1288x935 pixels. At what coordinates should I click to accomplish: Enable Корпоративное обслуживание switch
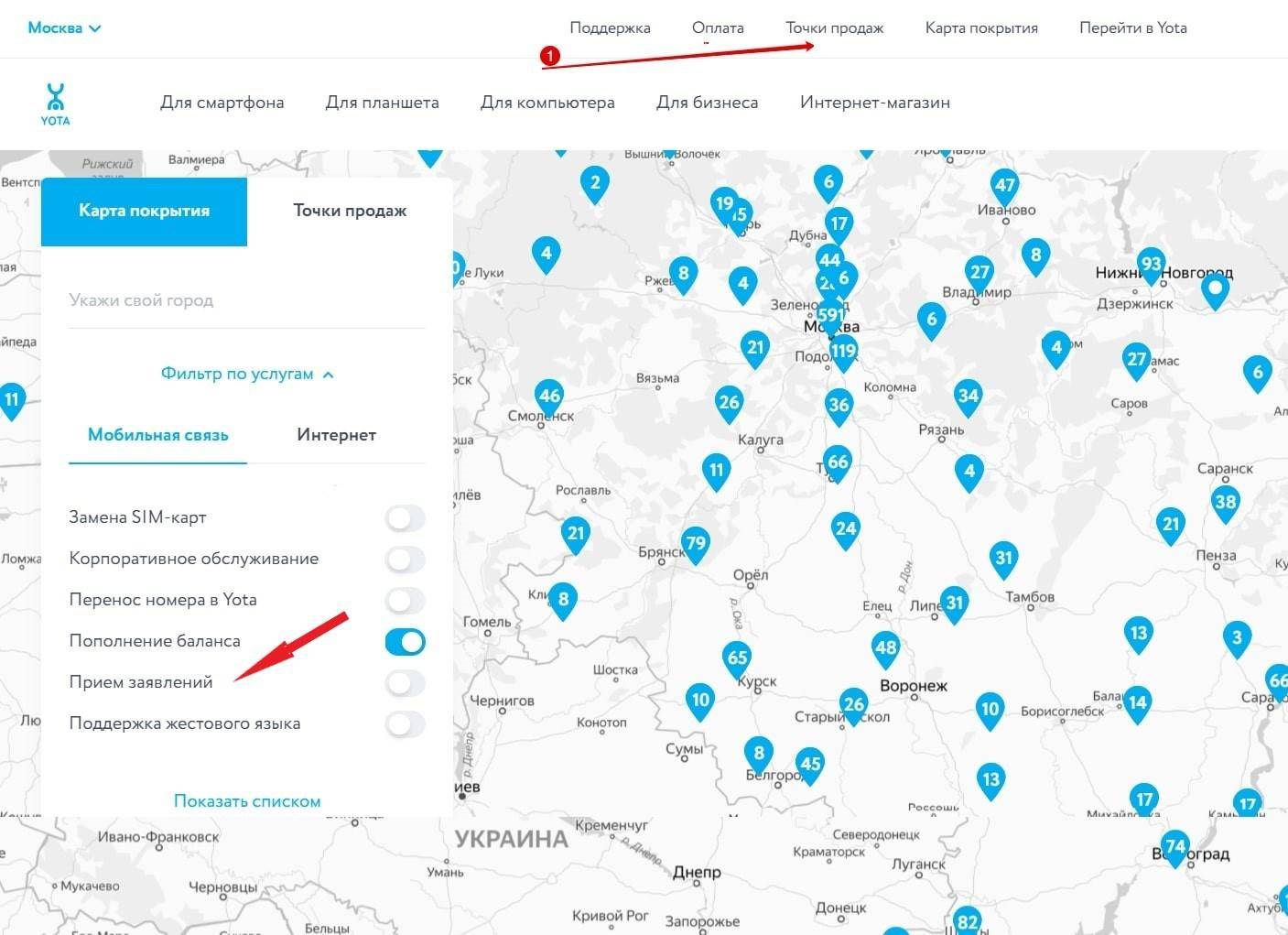point(405,560)
